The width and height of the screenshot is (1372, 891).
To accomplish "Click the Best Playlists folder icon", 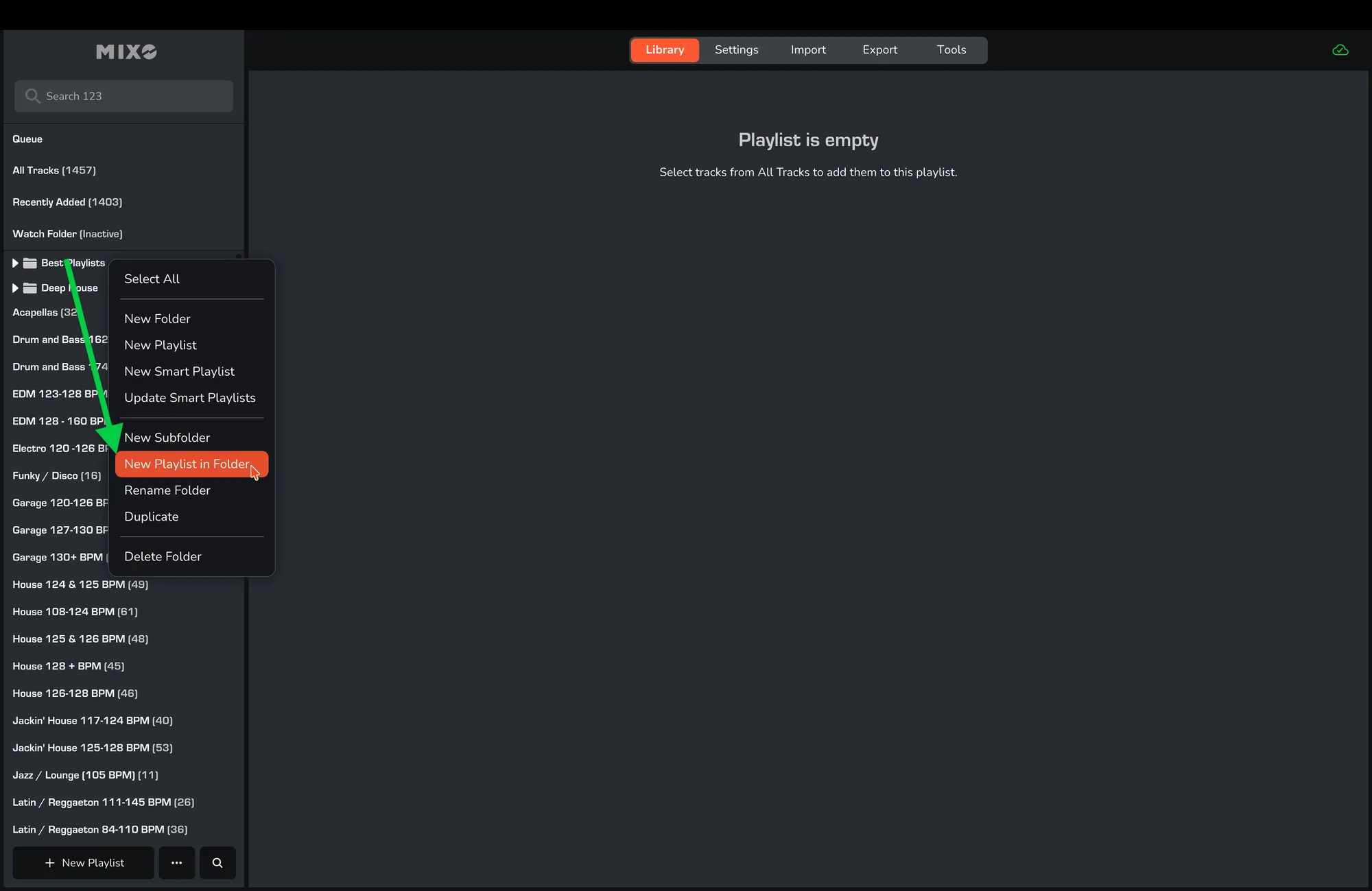I will coord(30,263).
